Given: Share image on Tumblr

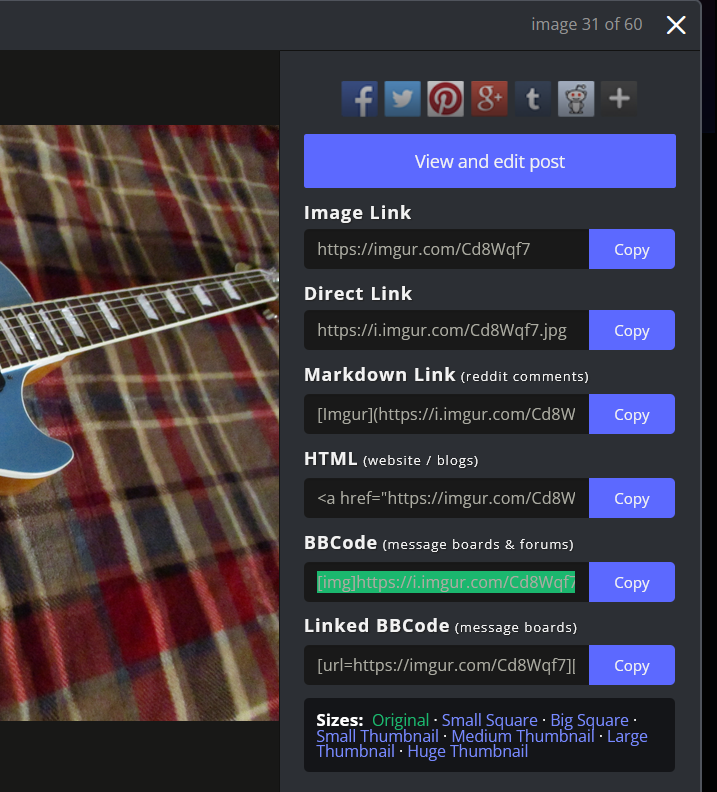Looking at the screenshot, I should [533, 99].
